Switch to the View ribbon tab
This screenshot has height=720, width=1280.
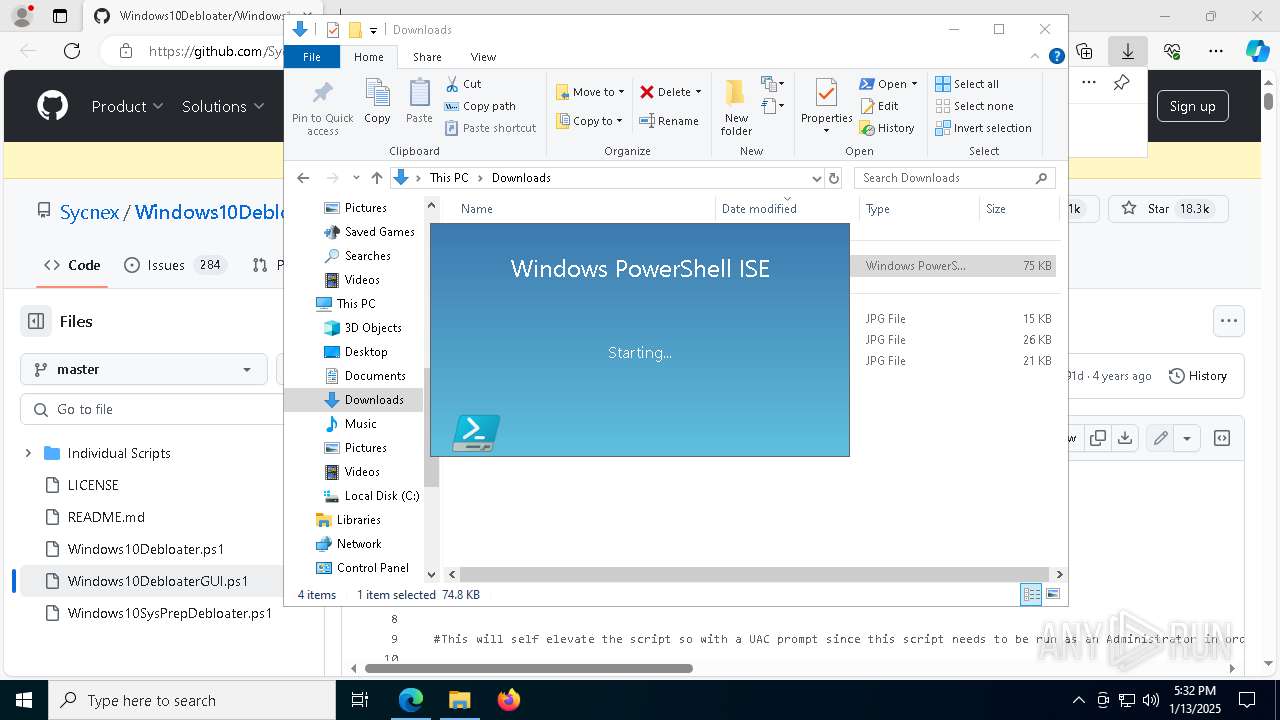click(x=483, y=57)
